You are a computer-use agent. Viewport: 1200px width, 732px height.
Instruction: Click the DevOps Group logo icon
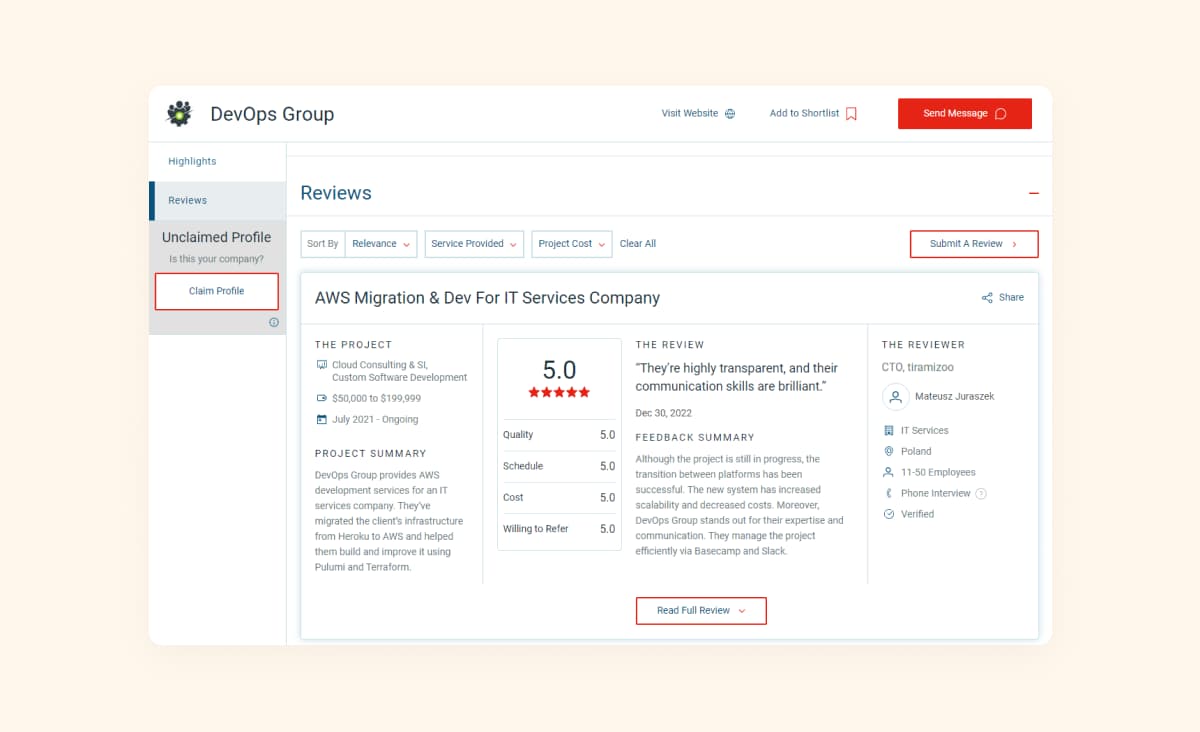click(179, 114)
